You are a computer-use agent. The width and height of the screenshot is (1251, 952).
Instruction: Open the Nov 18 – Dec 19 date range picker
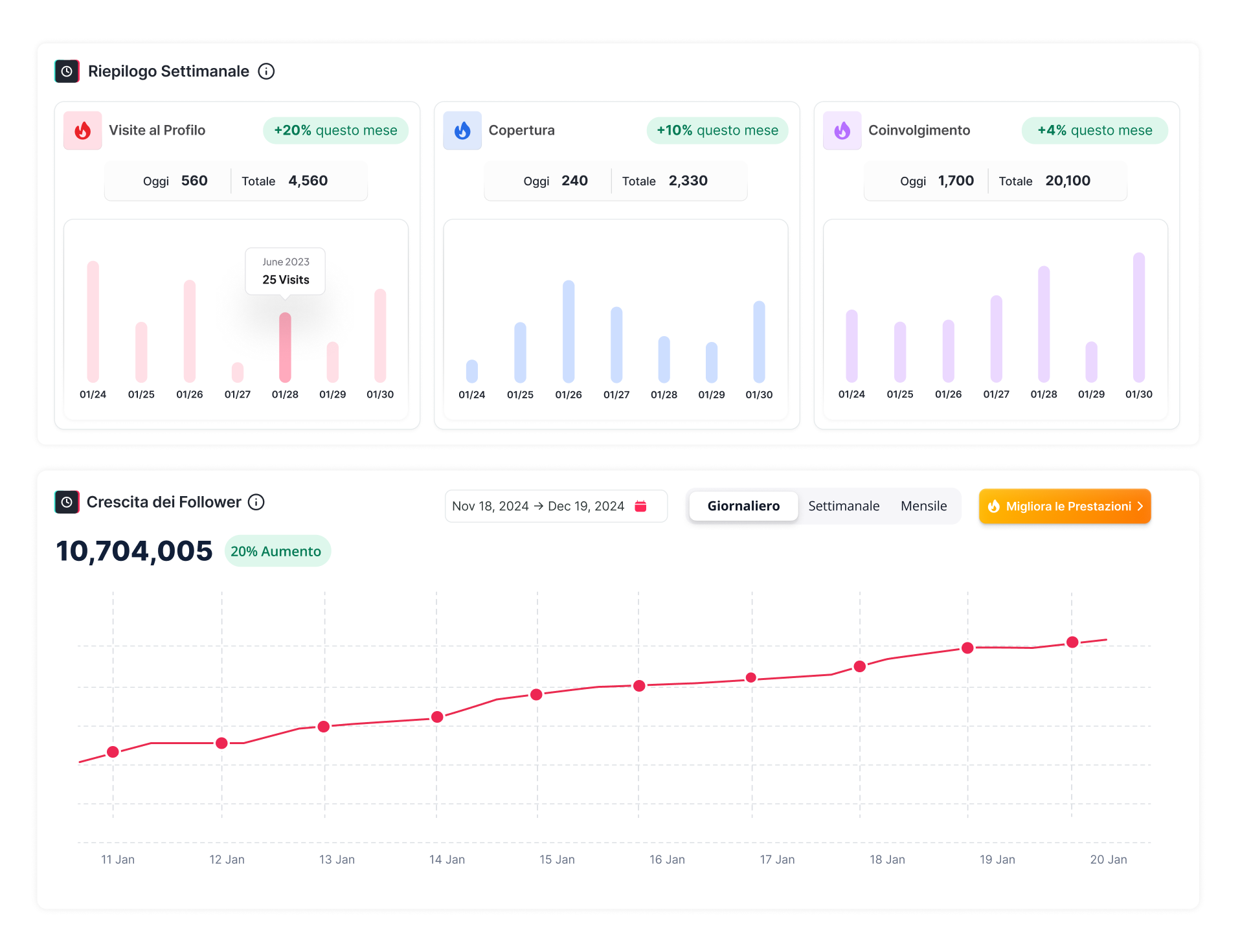click(538, 506)
